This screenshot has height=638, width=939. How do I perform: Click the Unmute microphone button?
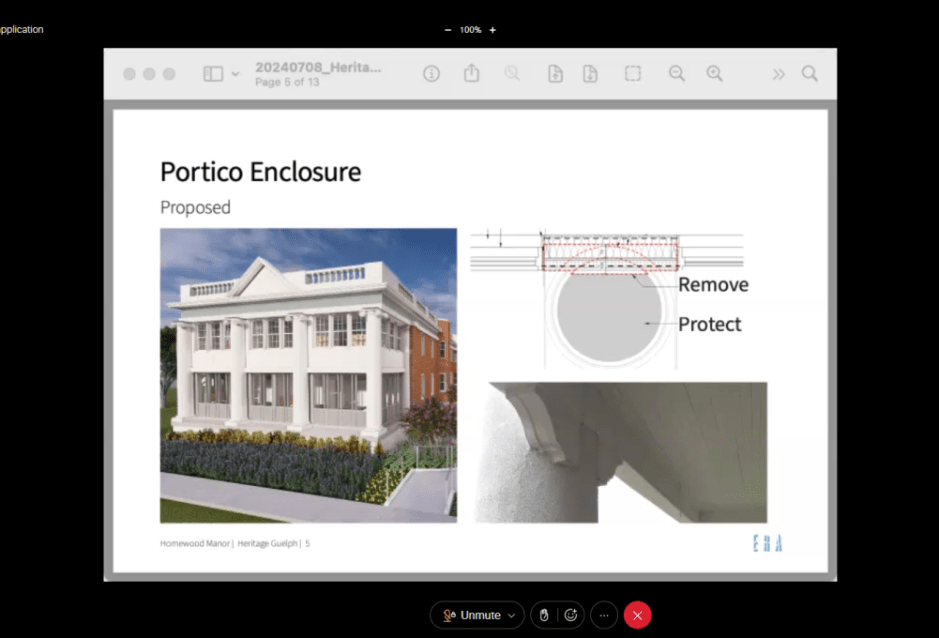[x=472, y=615]
